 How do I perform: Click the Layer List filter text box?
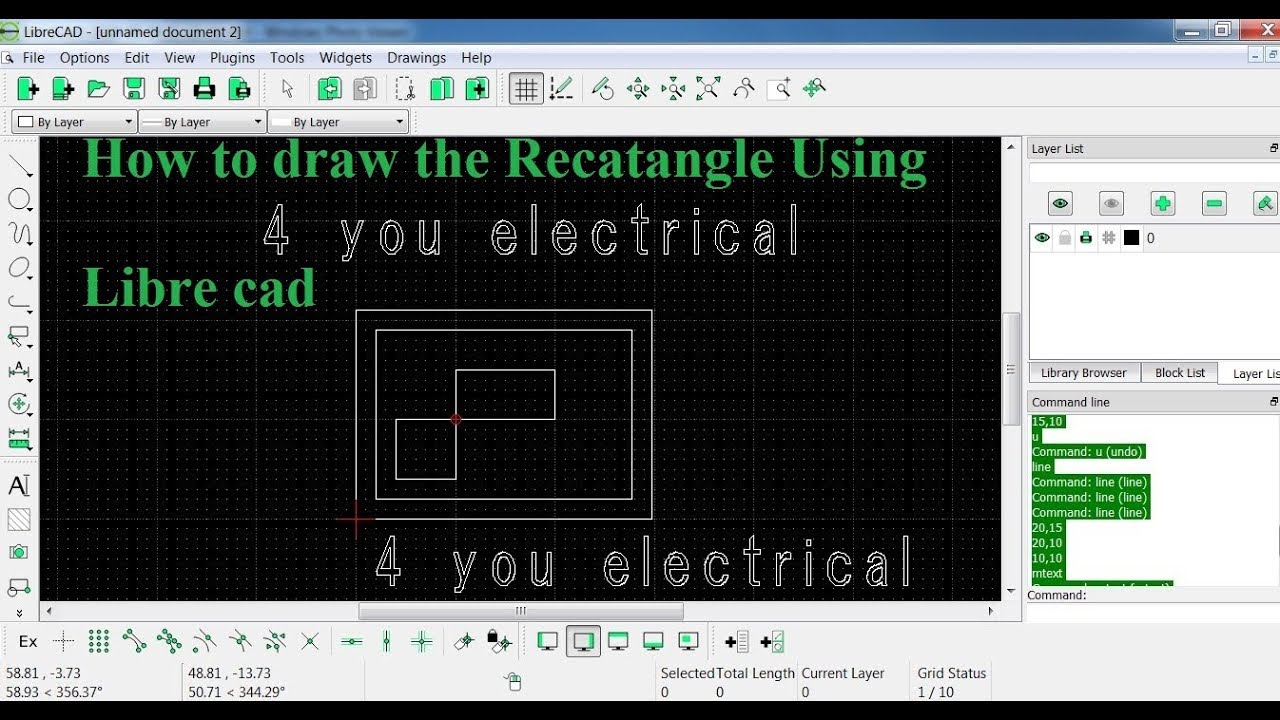tap(1154, 173)
